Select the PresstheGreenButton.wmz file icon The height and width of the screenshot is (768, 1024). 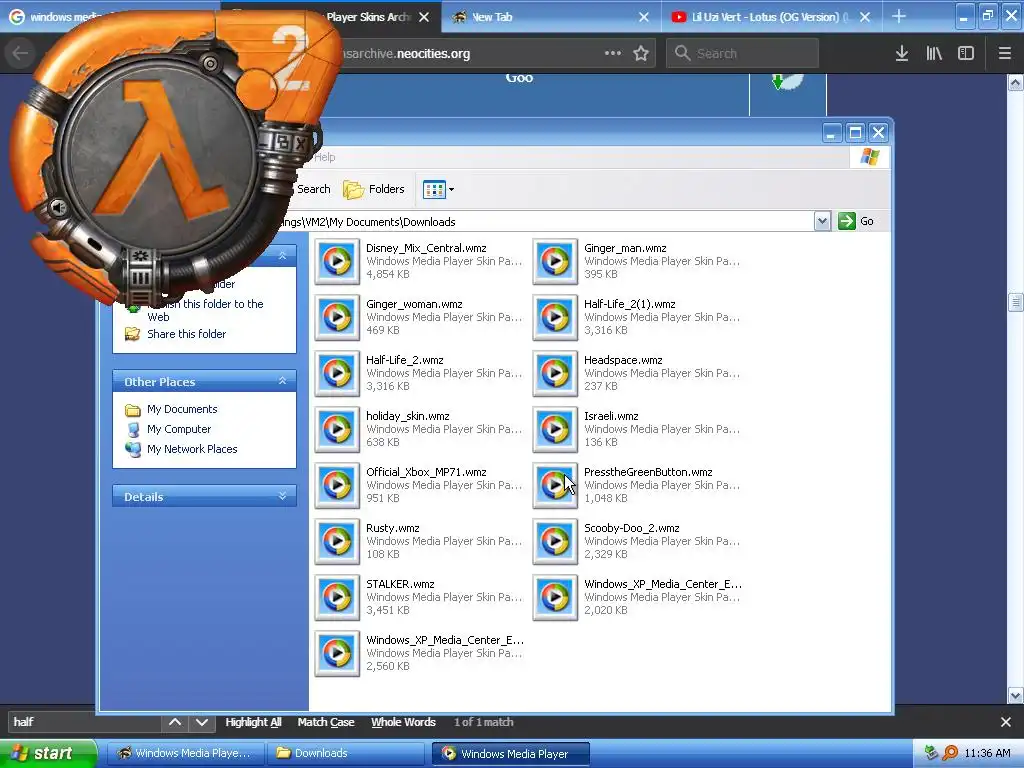[x=555, y=485]
